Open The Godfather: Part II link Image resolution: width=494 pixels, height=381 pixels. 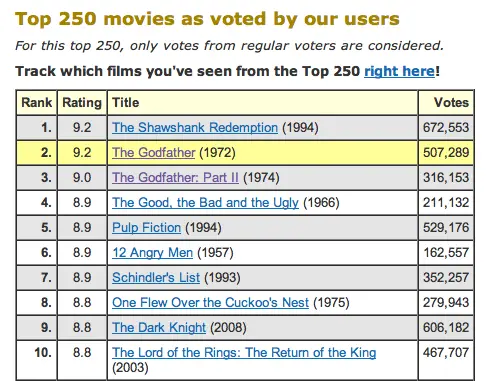tap(175, 178)
